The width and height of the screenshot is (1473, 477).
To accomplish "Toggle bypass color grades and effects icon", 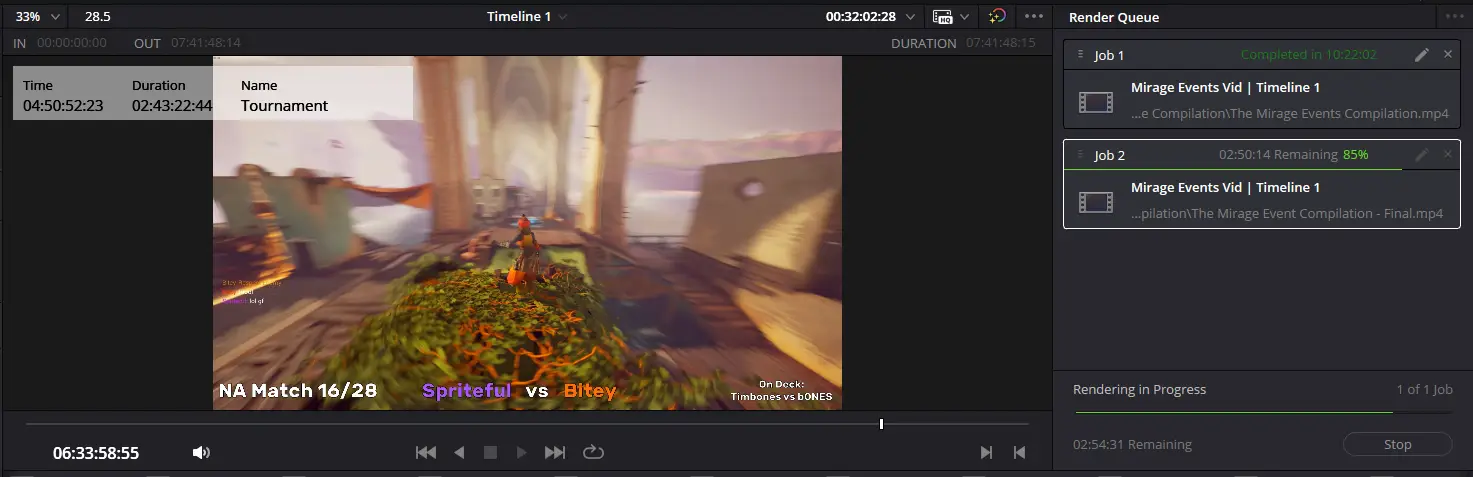I will coord(997,16).
